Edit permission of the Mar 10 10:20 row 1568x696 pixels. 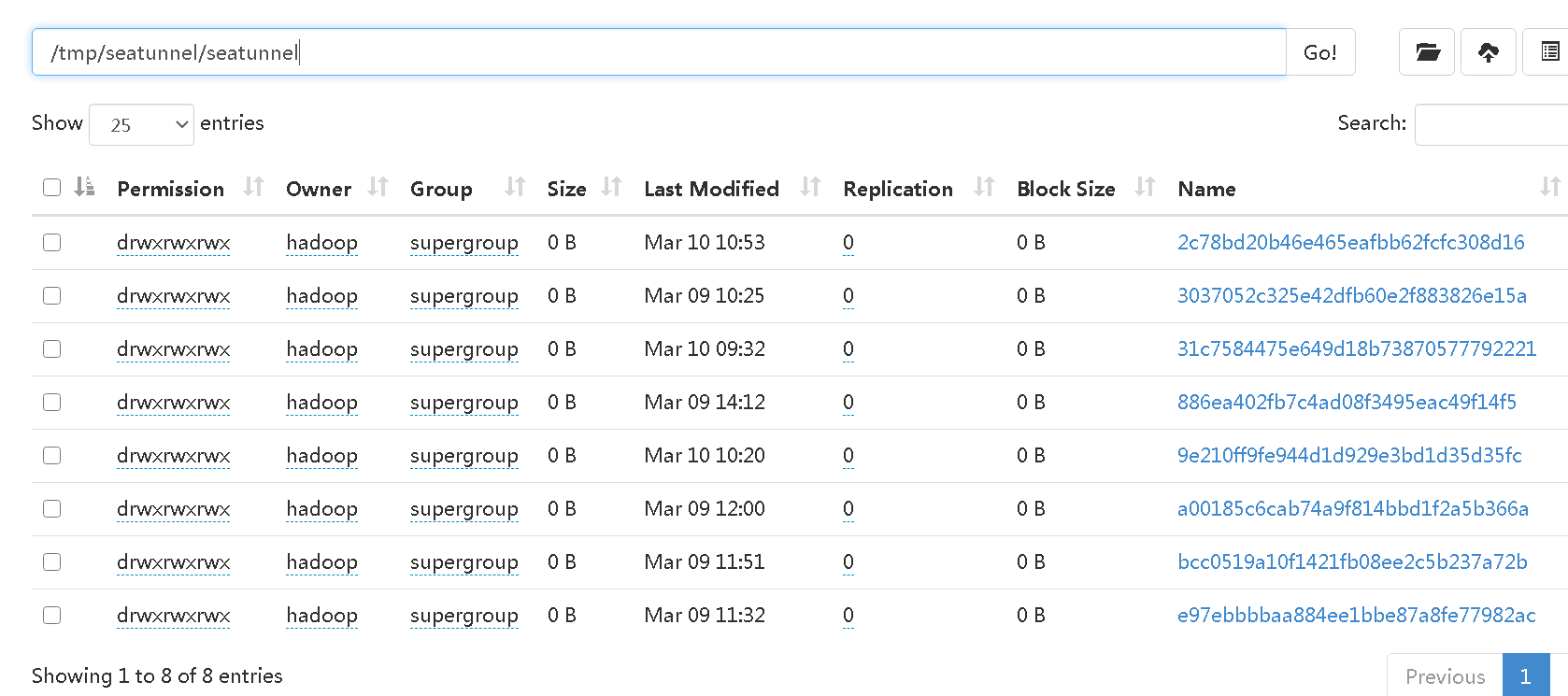tap(174, 456)
